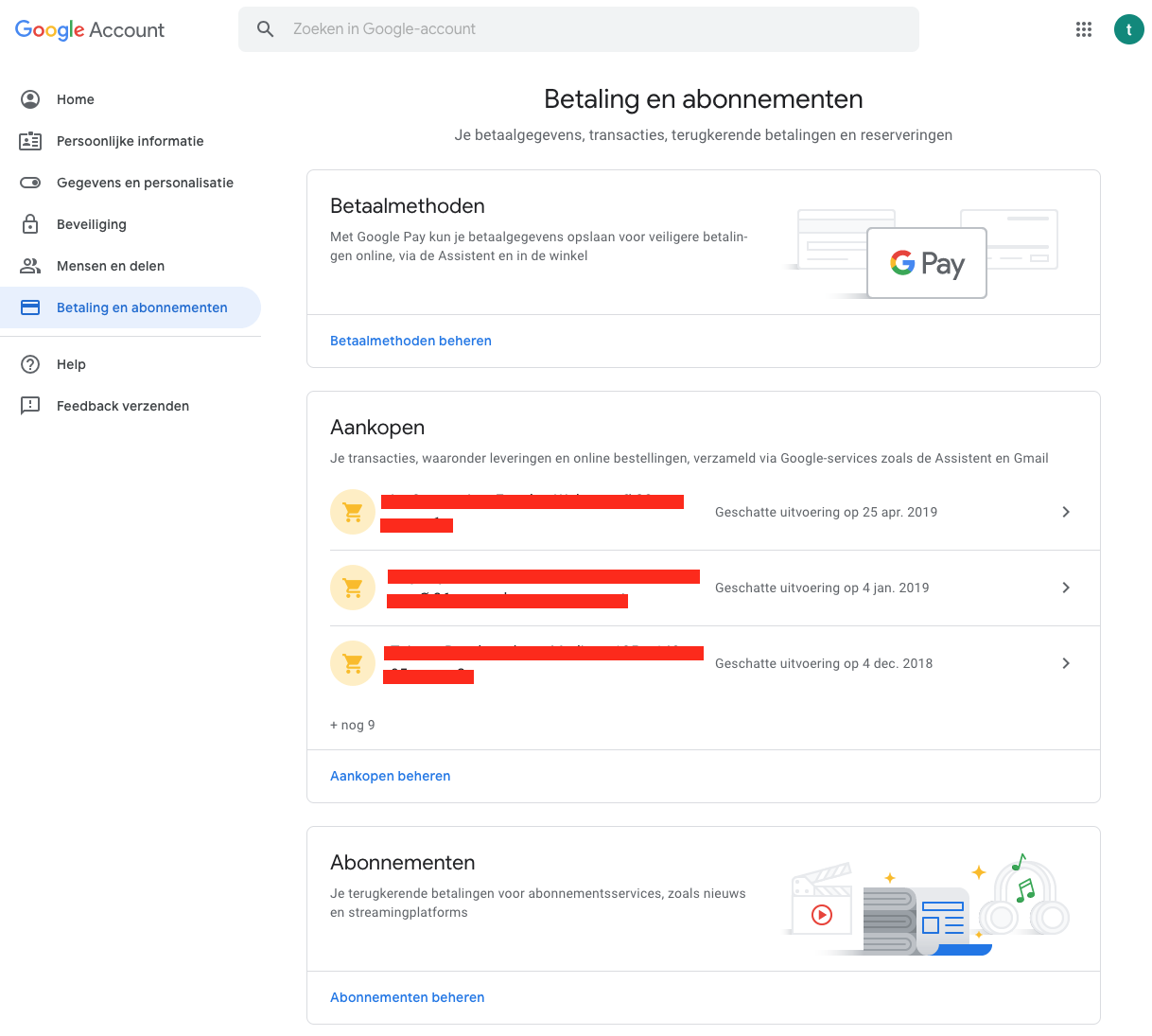Click shopping cart icon for 25 apr. 2019 purchase
Image resolution: width=1152 pixels, height=1036 pixels.
tap(353, 512)
